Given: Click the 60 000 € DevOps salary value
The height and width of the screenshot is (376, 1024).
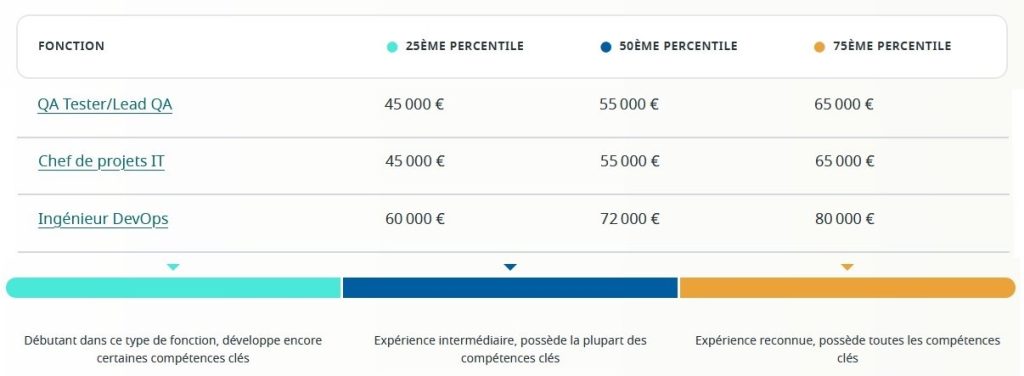Looking at the screenshot, I should [x=415, y=219].
